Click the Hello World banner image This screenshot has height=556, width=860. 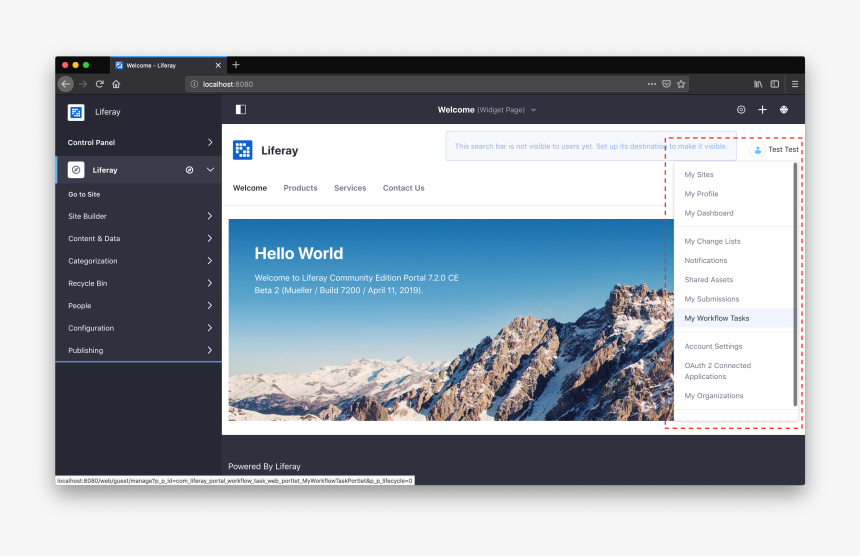[451, 320]
